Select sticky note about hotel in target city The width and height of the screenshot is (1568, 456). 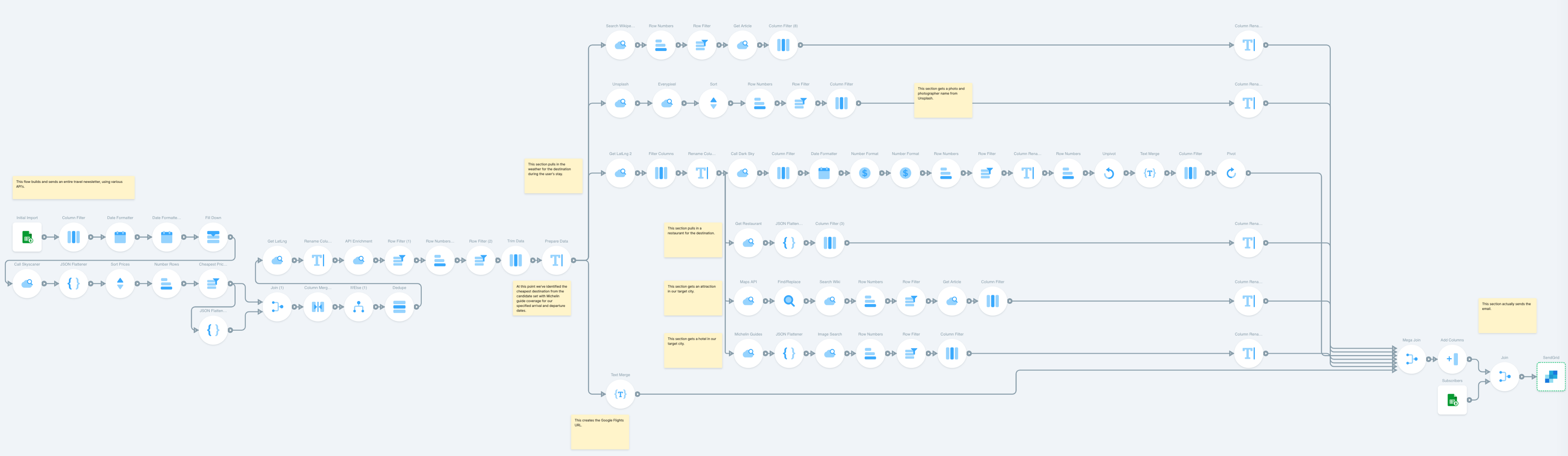tap(693, 350)
